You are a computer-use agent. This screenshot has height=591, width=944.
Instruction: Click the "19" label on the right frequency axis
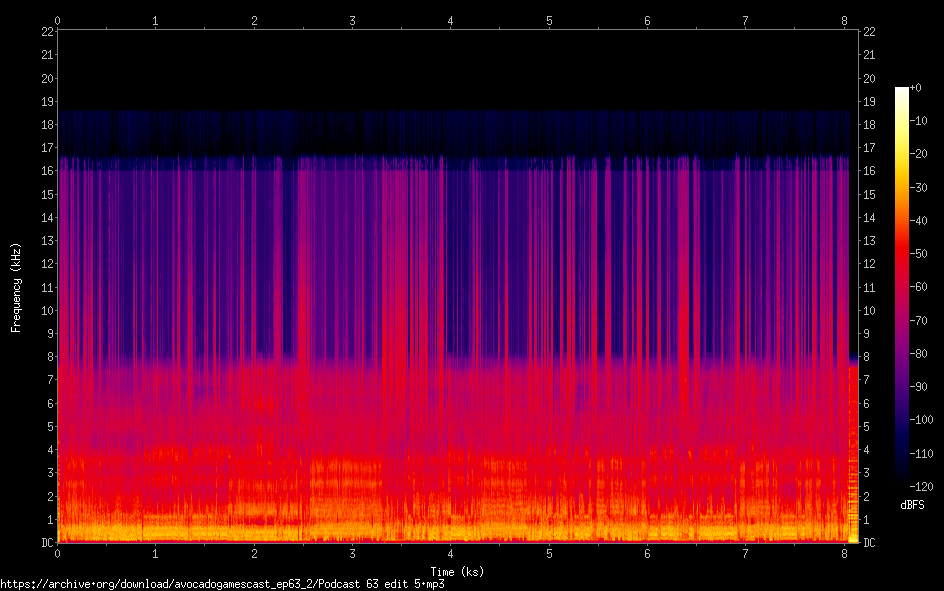869,102
